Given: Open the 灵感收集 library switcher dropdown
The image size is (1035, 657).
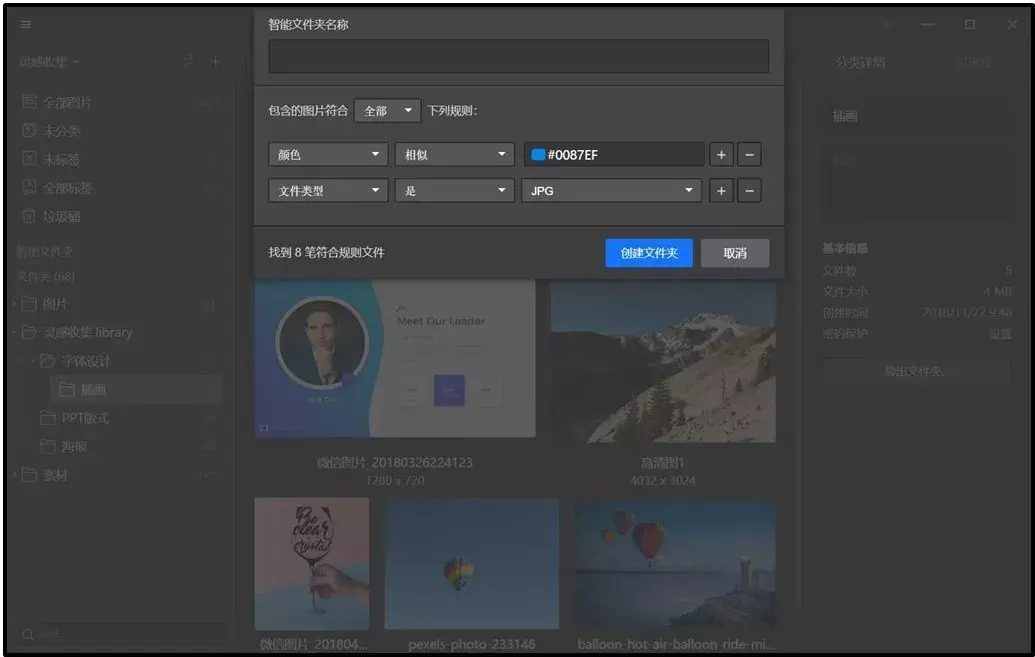Looking at the screenshot, I should point(50,62).
